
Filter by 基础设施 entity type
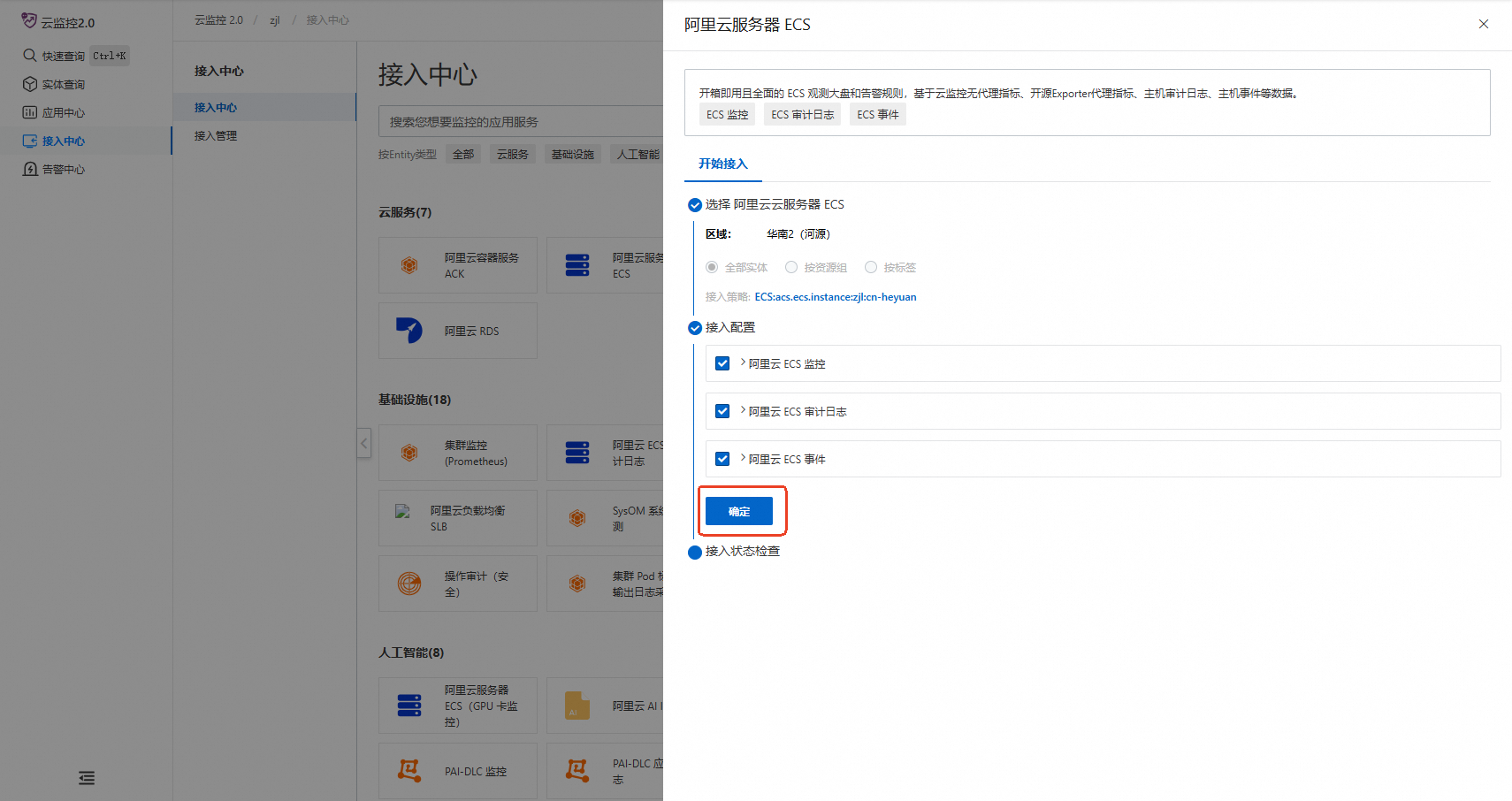tap(573, 154)
